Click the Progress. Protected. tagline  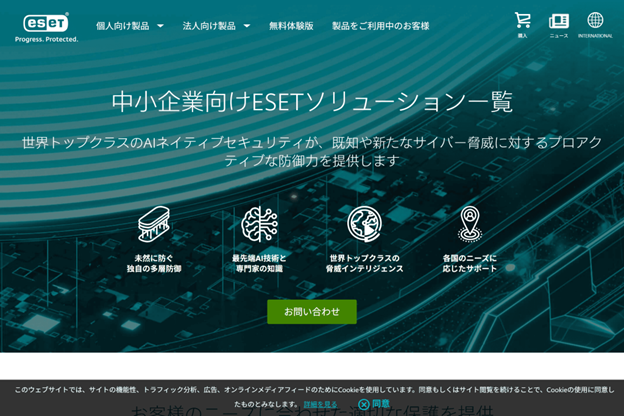pyautogui.click(x=47, y=39)
